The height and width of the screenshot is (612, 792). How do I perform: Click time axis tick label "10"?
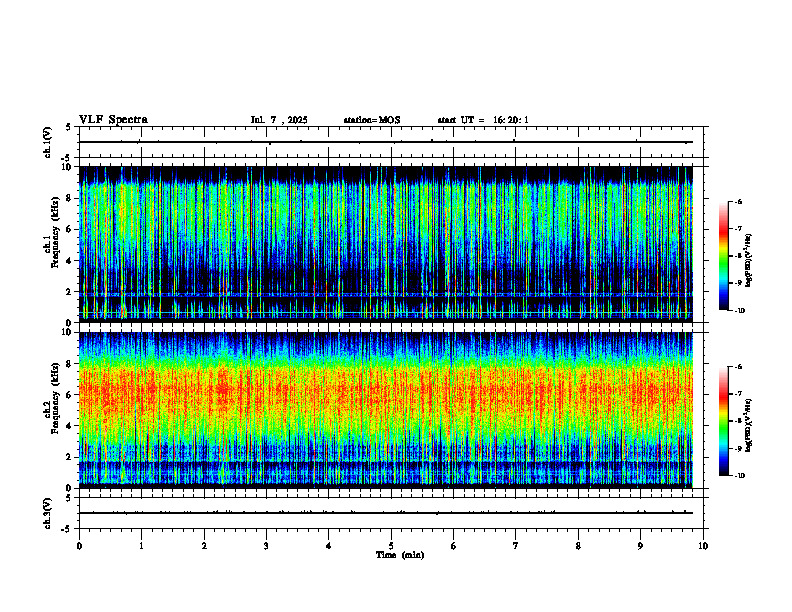(703, 546)
